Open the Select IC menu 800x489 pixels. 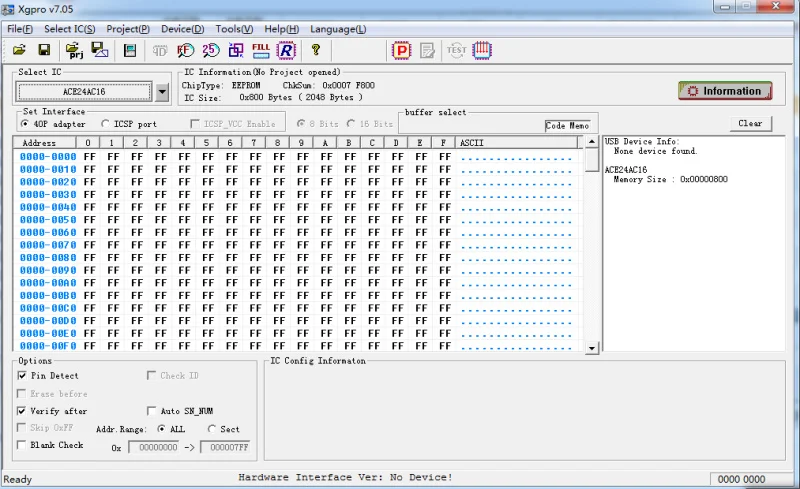point(69,29)
